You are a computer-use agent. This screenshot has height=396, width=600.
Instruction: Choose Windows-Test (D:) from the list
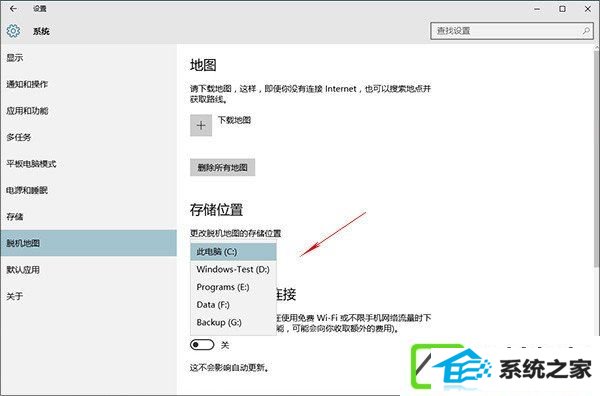tap(233, 269)
